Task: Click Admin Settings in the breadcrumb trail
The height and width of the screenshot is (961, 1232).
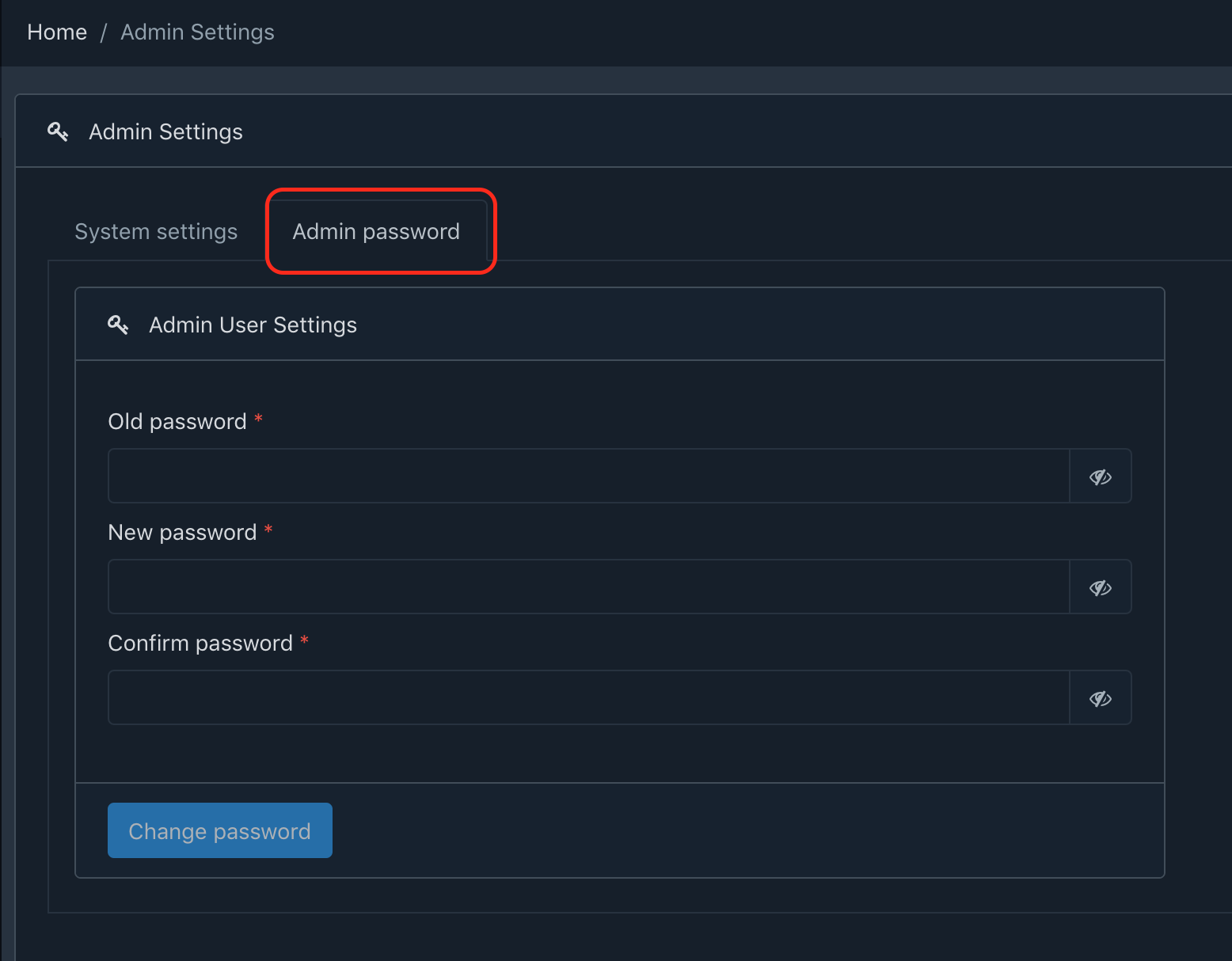Action: pos(196,32)
